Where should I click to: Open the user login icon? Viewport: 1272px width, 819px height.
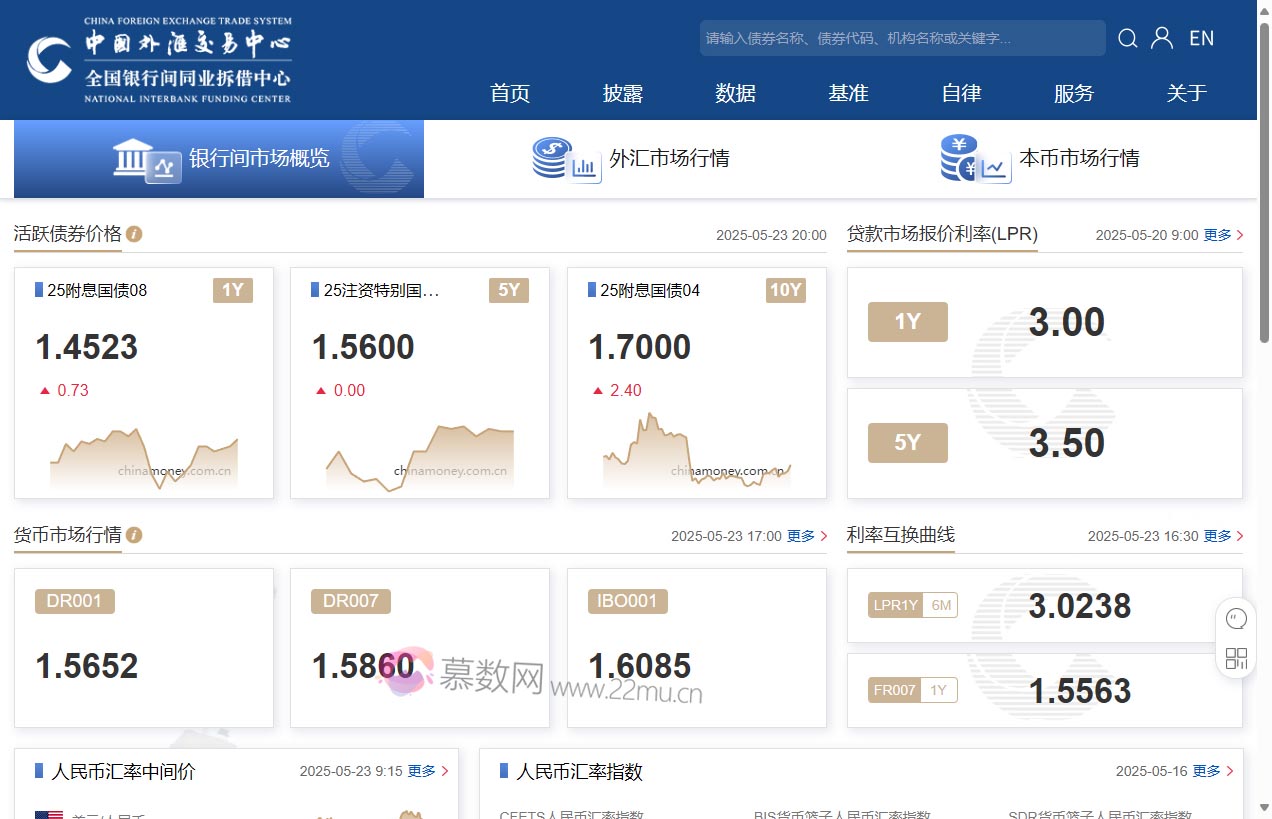pos(1161,38)
